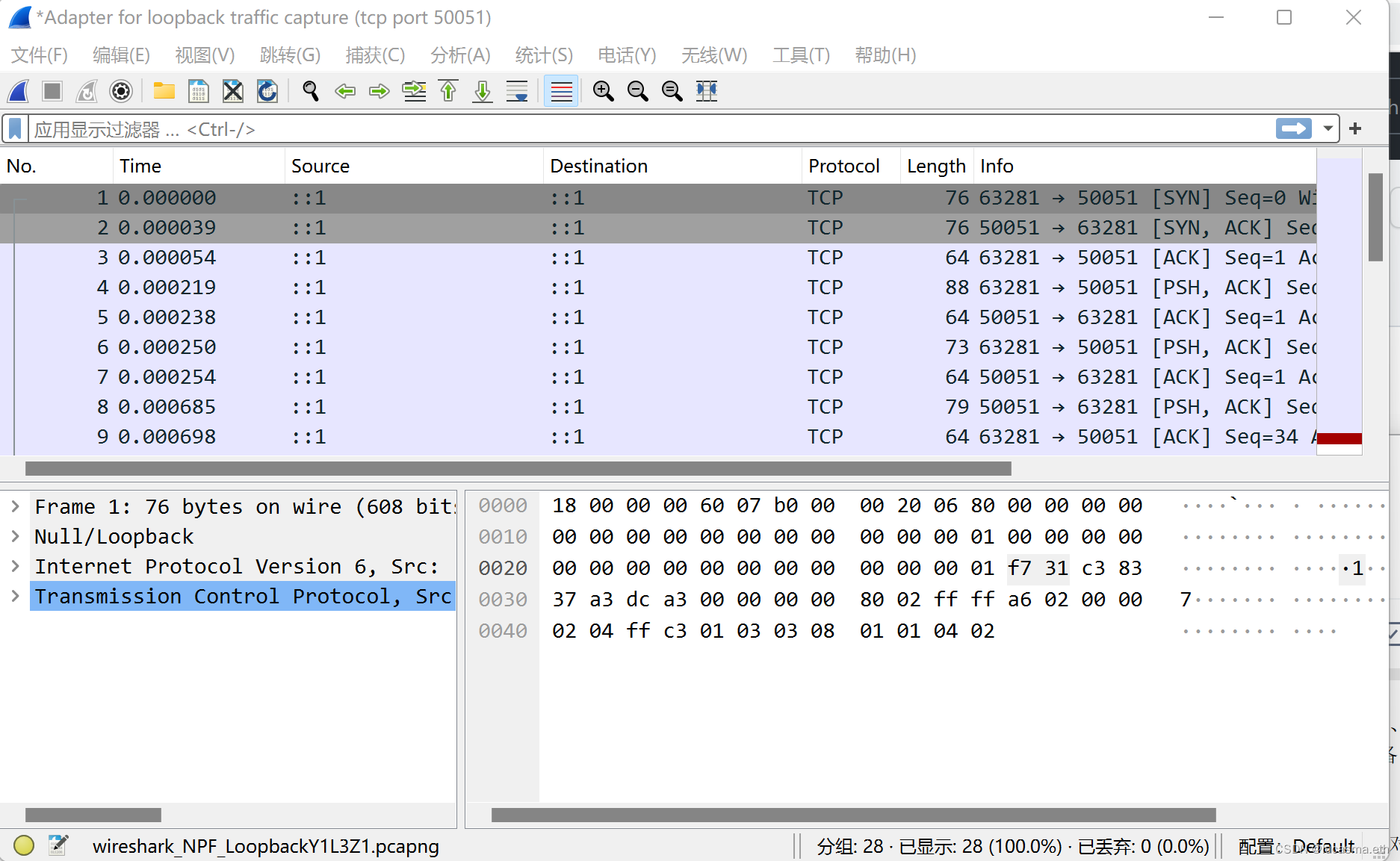Open display filter bookmarks icon
1400x861 pixels.
click(x=15, y=129)
